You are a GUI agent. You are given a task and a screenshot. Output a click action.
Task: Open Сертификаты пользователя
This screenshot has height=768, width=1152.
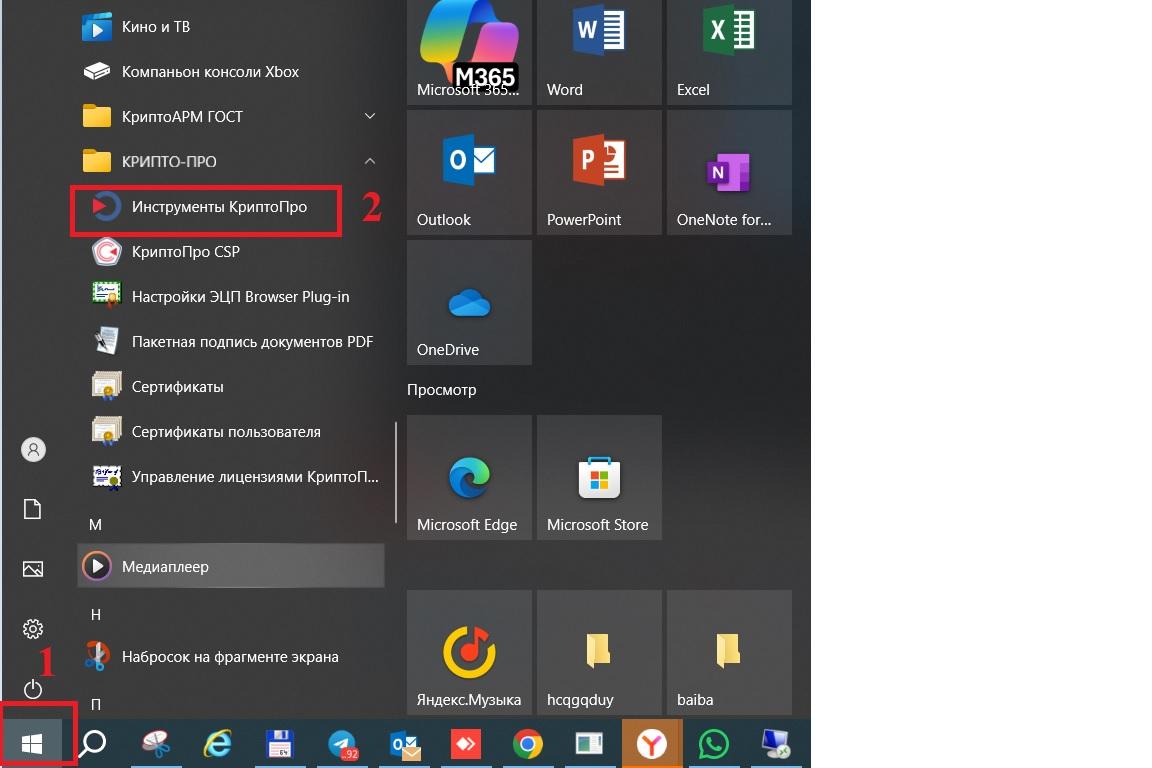tap(231, 431)
